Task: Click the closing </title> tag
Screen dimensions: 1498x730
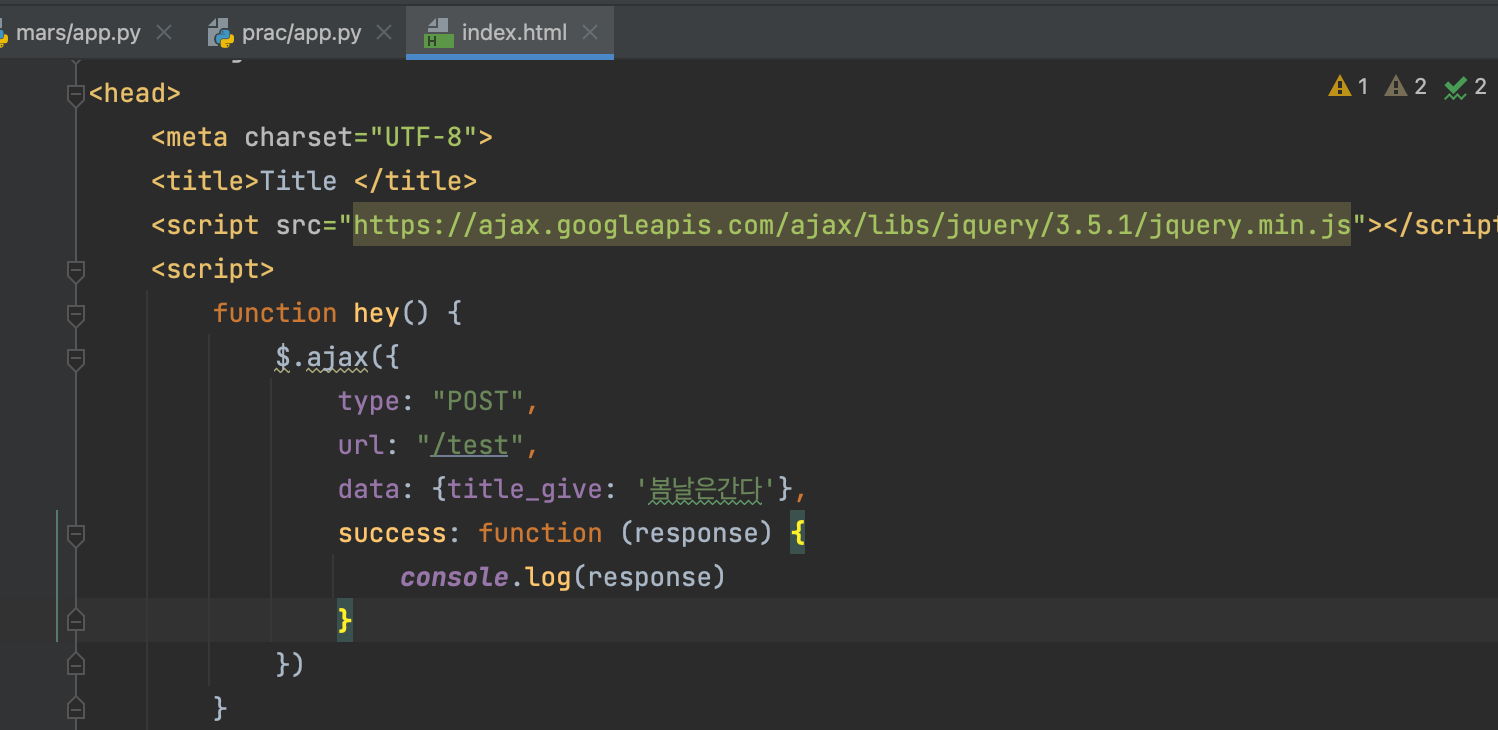Action: point(415,181)
